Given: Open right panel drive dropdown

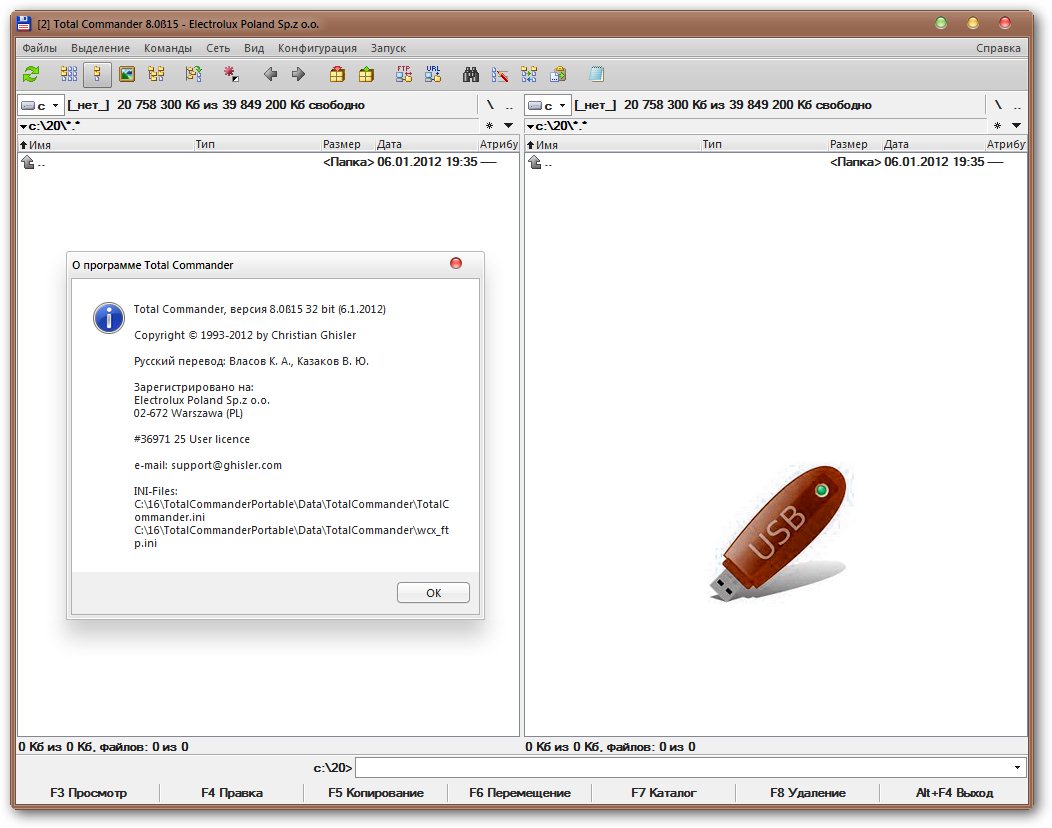Looking at the screenshot, I should coord(548,105).
